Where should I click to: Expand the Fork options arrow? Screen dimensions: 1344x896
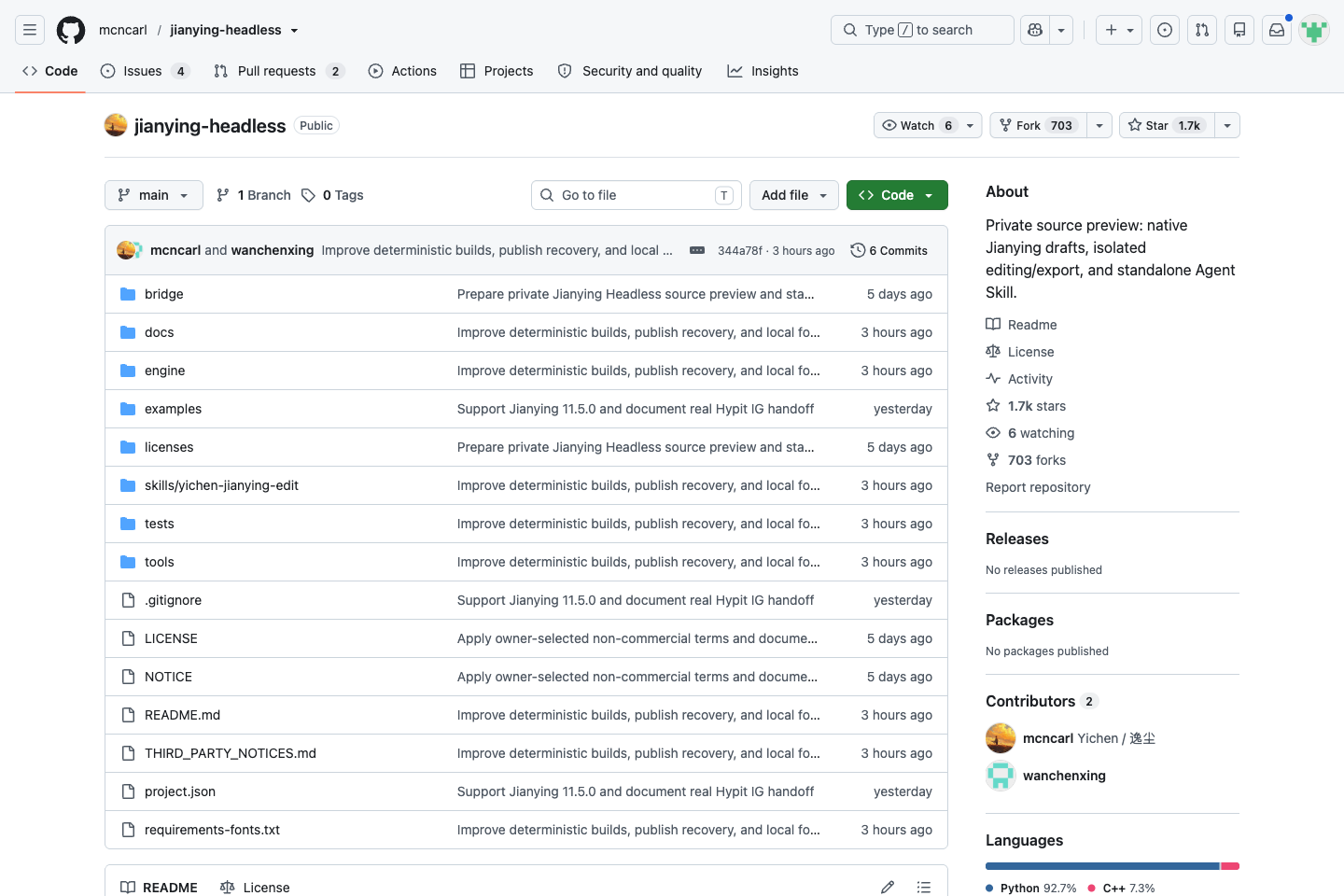(x=1099, y=125)
